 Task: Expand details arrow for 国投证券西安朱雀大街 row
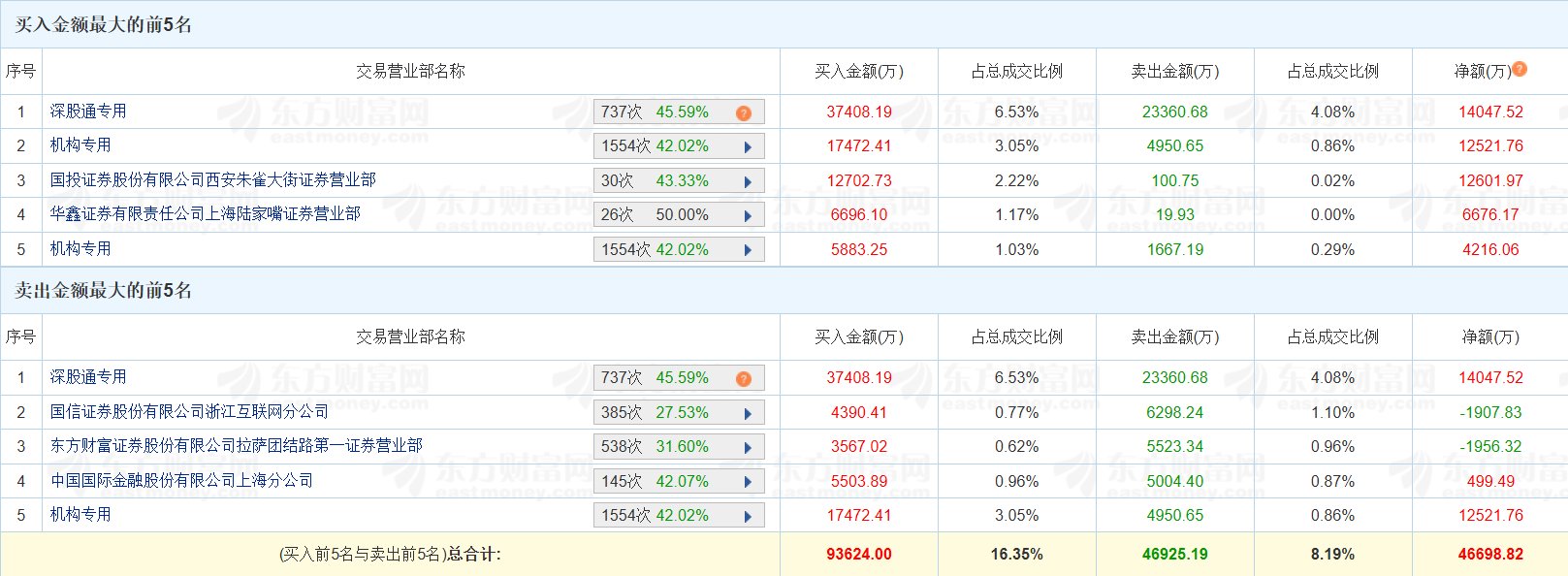coord(748,181)
